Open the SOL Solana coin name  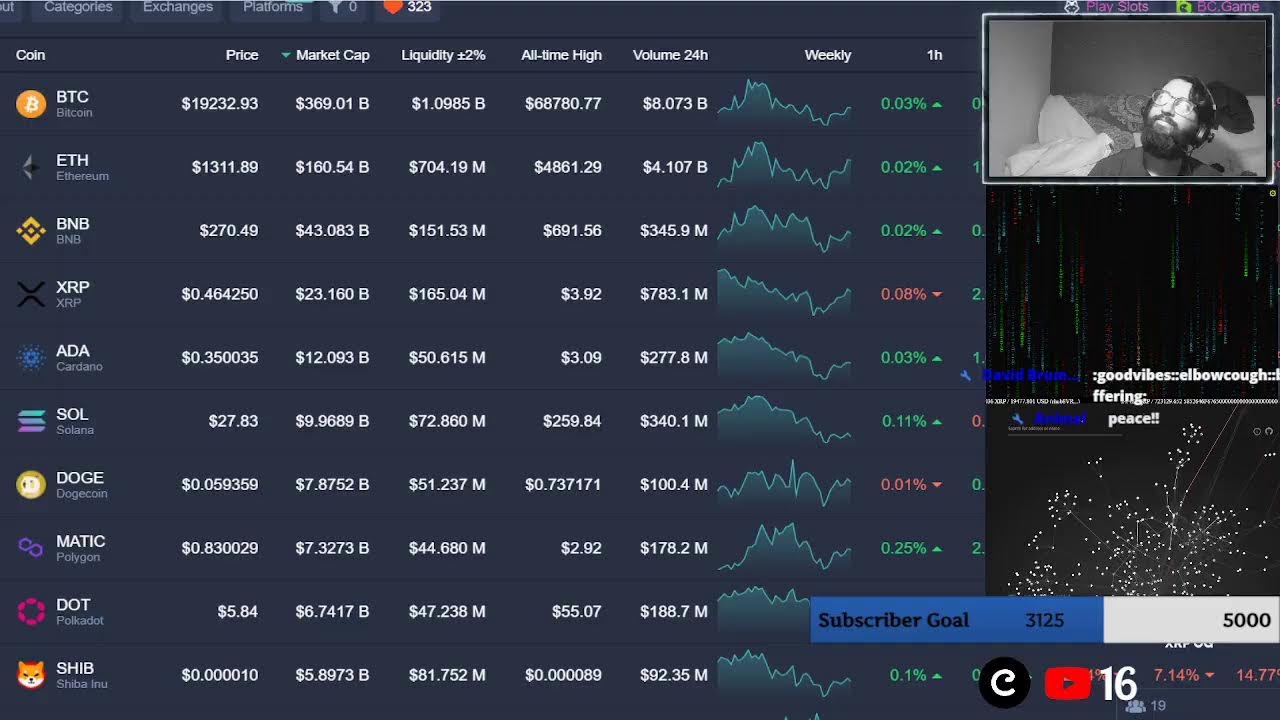click(x=75, y=421)
